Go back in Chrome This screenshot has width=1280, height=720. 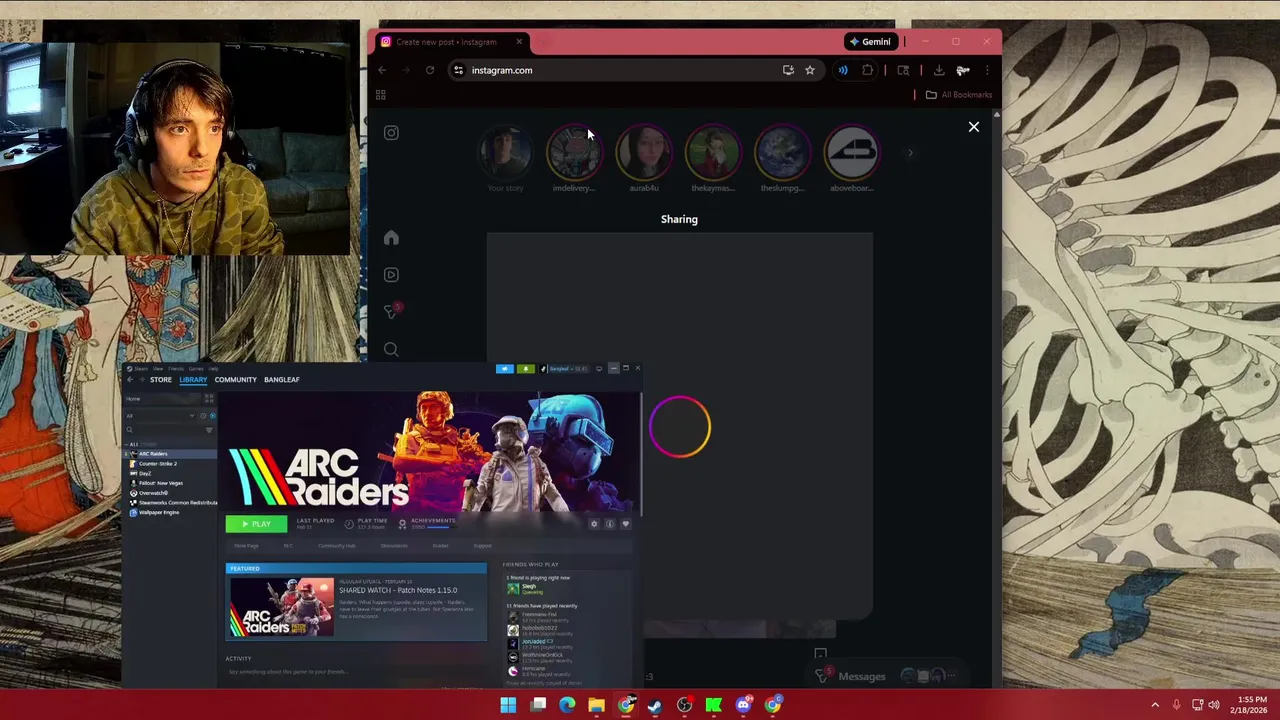(382, 70)
